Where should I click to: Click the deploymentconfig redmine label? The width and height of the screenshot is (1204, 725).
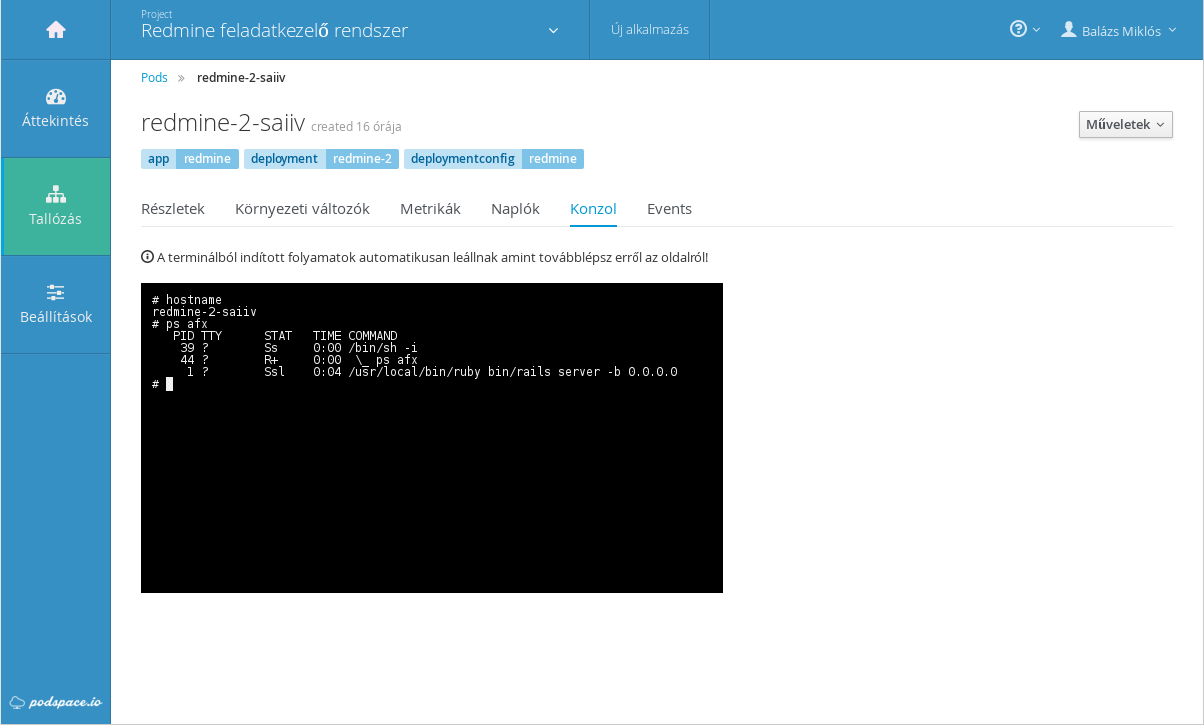tap(494, 159)
